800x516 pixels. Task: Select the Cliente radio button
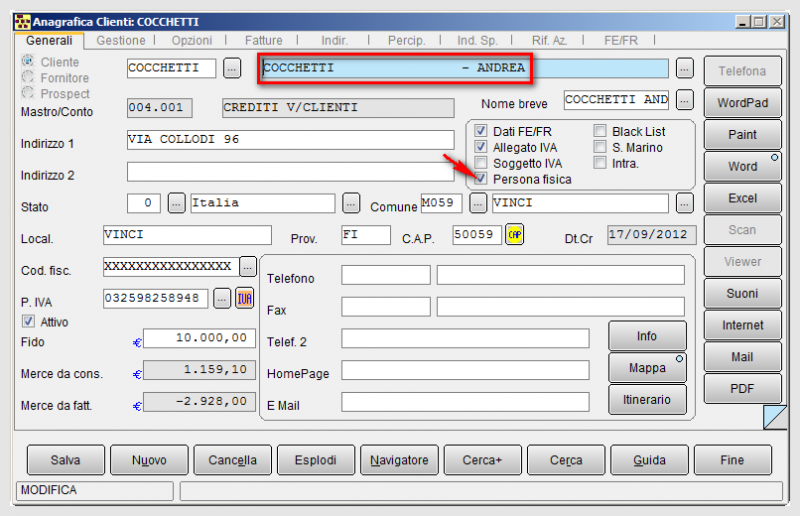28,61
